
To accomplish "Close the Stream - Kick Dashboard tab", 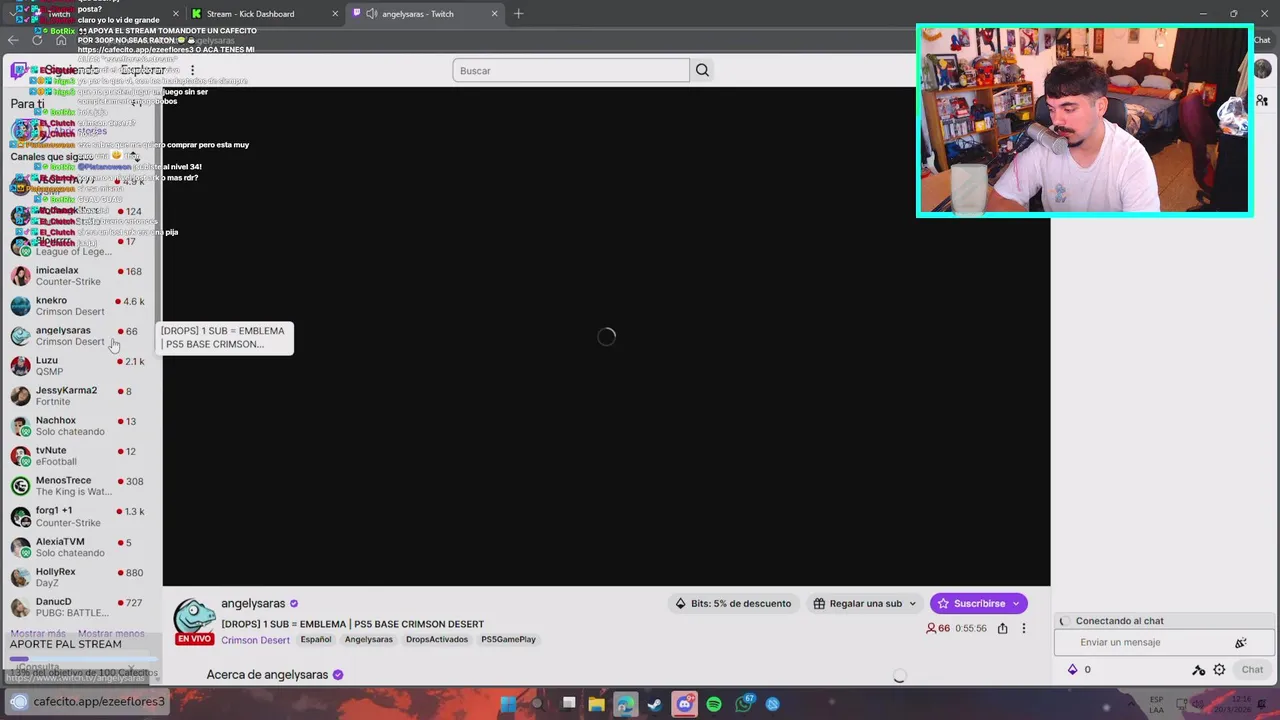I will pyautogui.click(x=335, y=14).
